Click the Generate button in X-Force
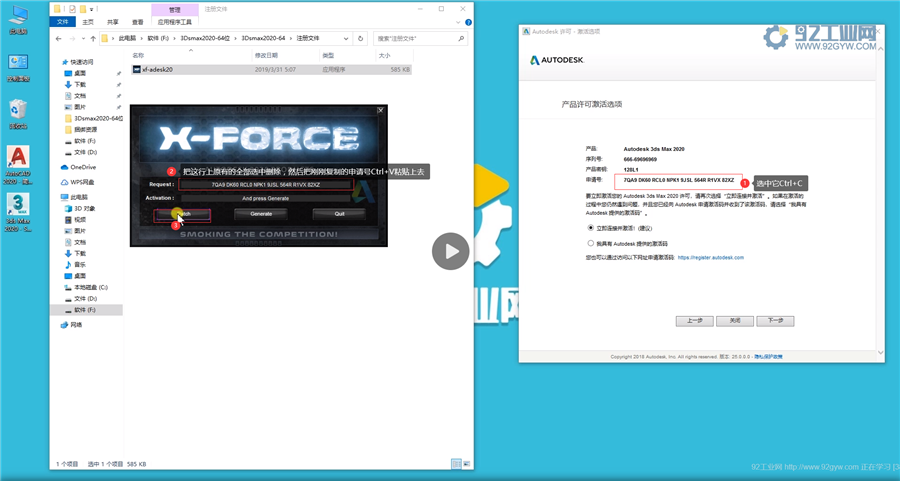The image size is (900, 481). [x=261, y=214]
